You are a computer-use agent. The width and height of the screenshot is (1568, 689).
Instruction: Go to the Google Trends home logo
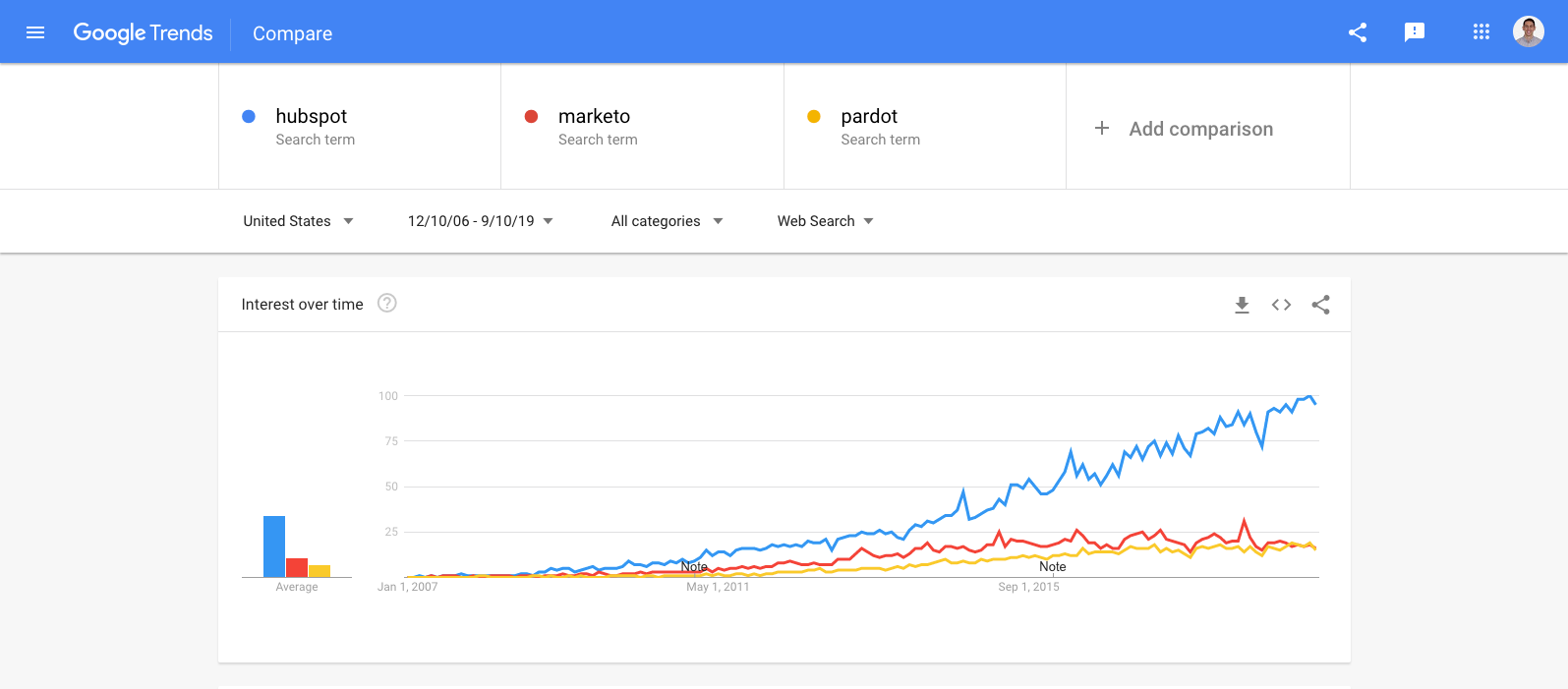point(143,32)
